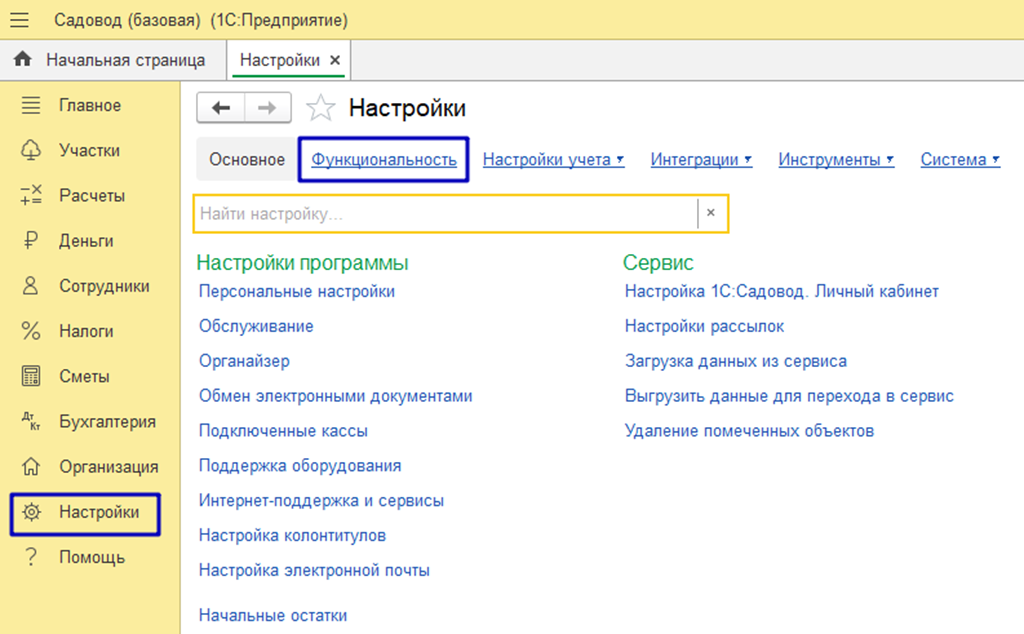This screenshot has height=634, width=1024.
Task: Click the Главное section icon
Action: (x=31, y=105)
